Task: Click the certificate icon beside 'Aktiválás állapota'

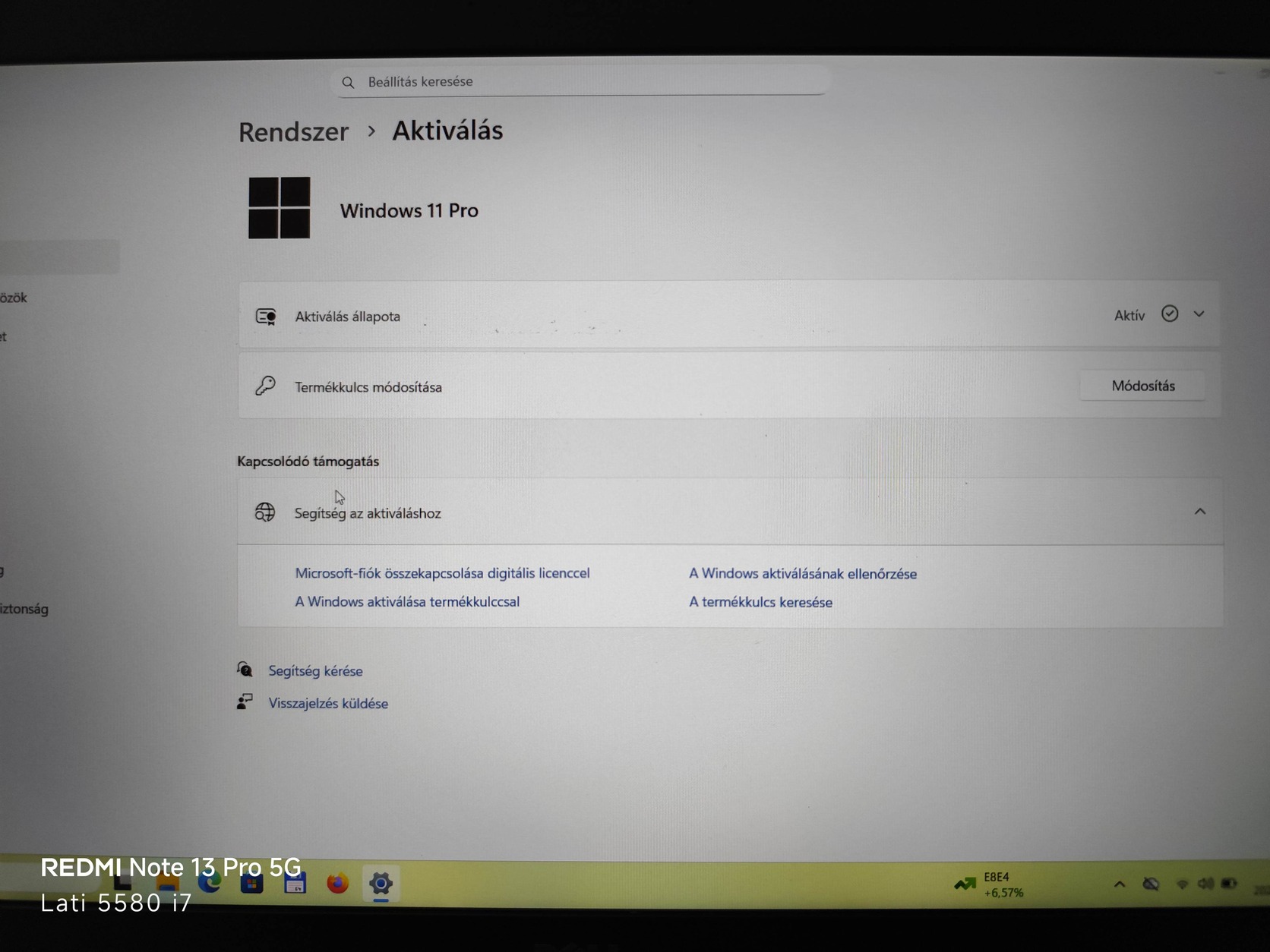Action: click(x=265, y=317)
